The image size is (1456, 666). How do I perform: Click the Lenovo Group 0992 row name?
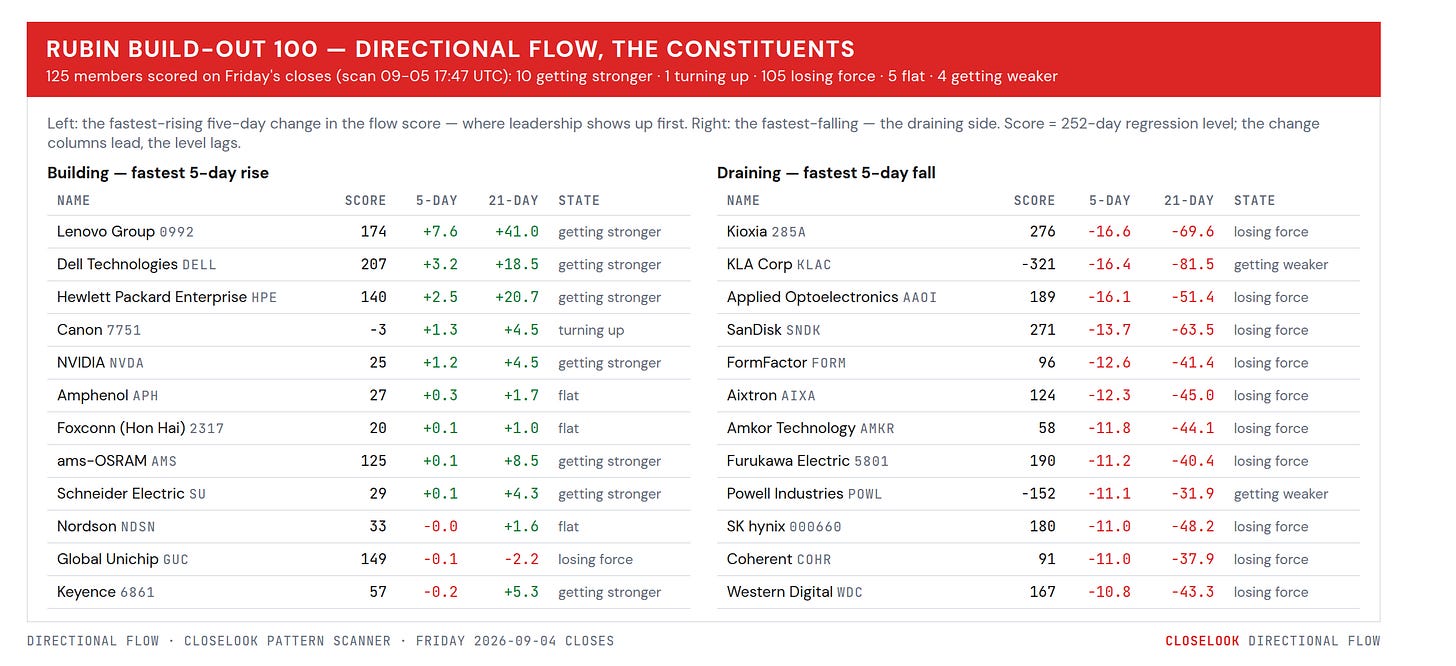pyautogui.click(x=126, y=232)
